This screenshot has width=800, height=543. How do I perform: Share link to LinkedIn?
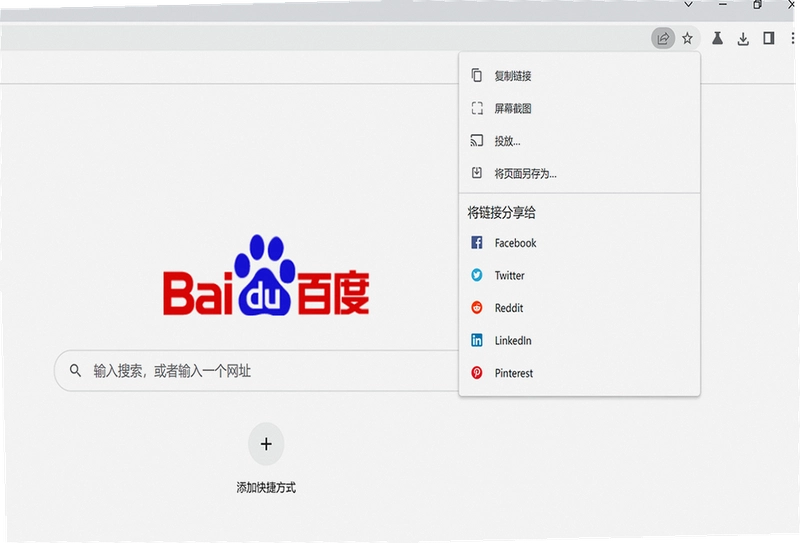click(580, 341)
